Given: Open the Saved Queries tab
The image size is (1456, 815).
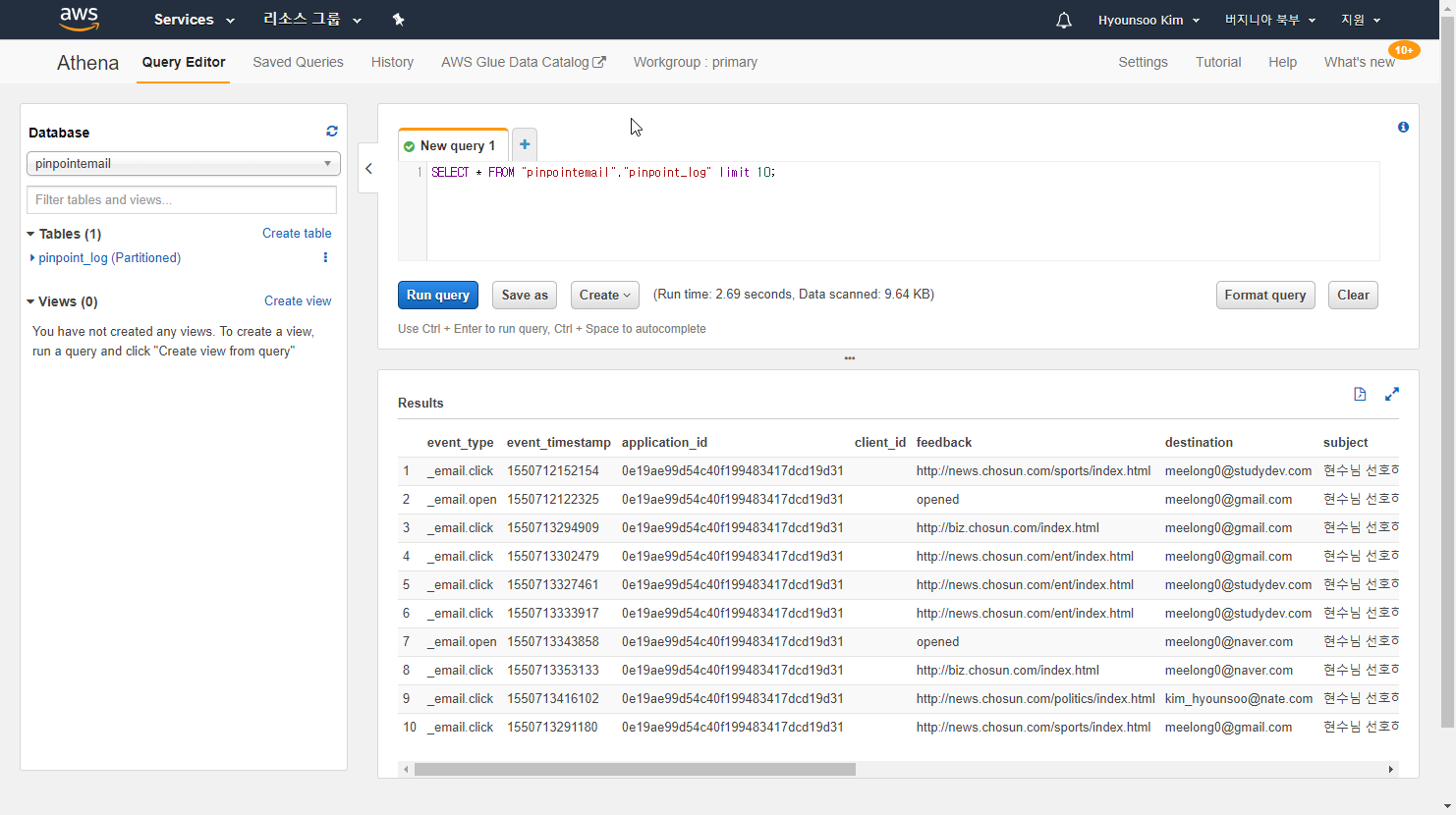Looking at the screenshot, I should [x=298, y=62].
